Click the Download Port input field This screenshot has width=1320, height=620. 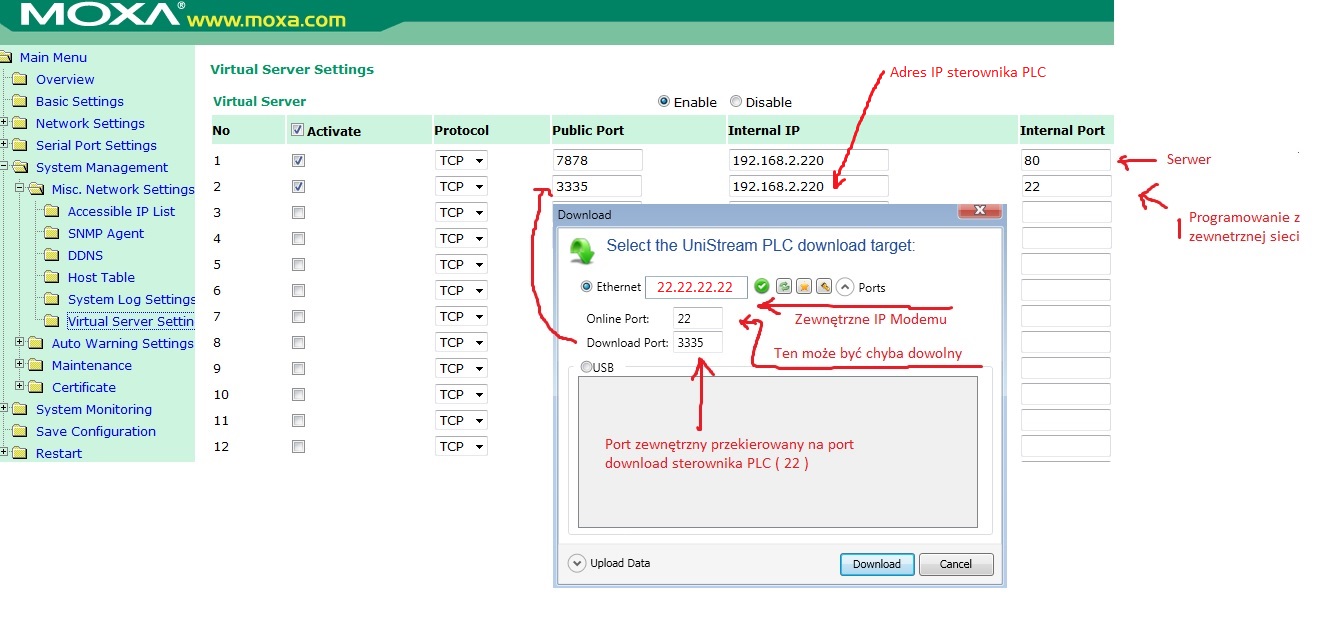pos(698,342)
